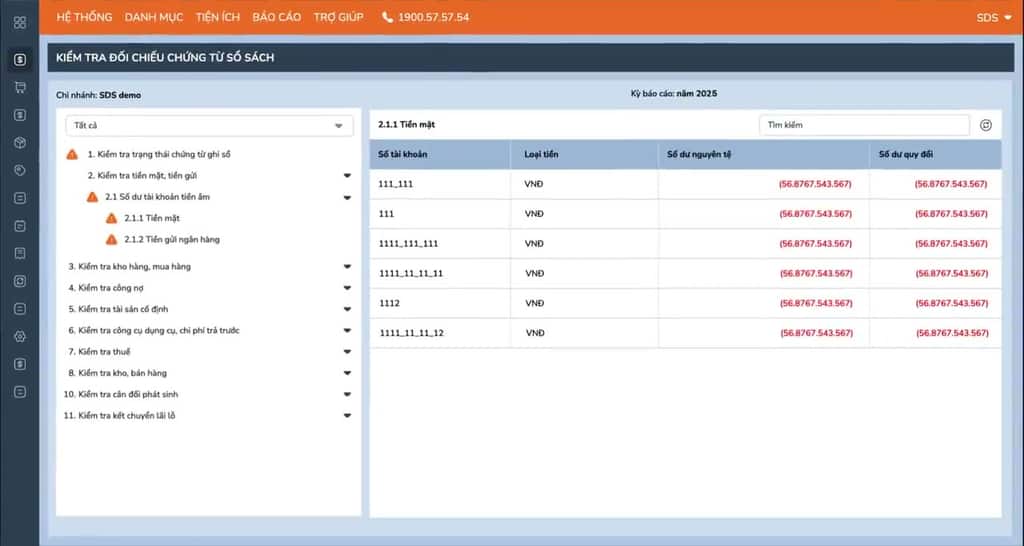
Task: Select 1. Kiểm tra trạng thái chứng từ ghi sổ
Action: 159,154
